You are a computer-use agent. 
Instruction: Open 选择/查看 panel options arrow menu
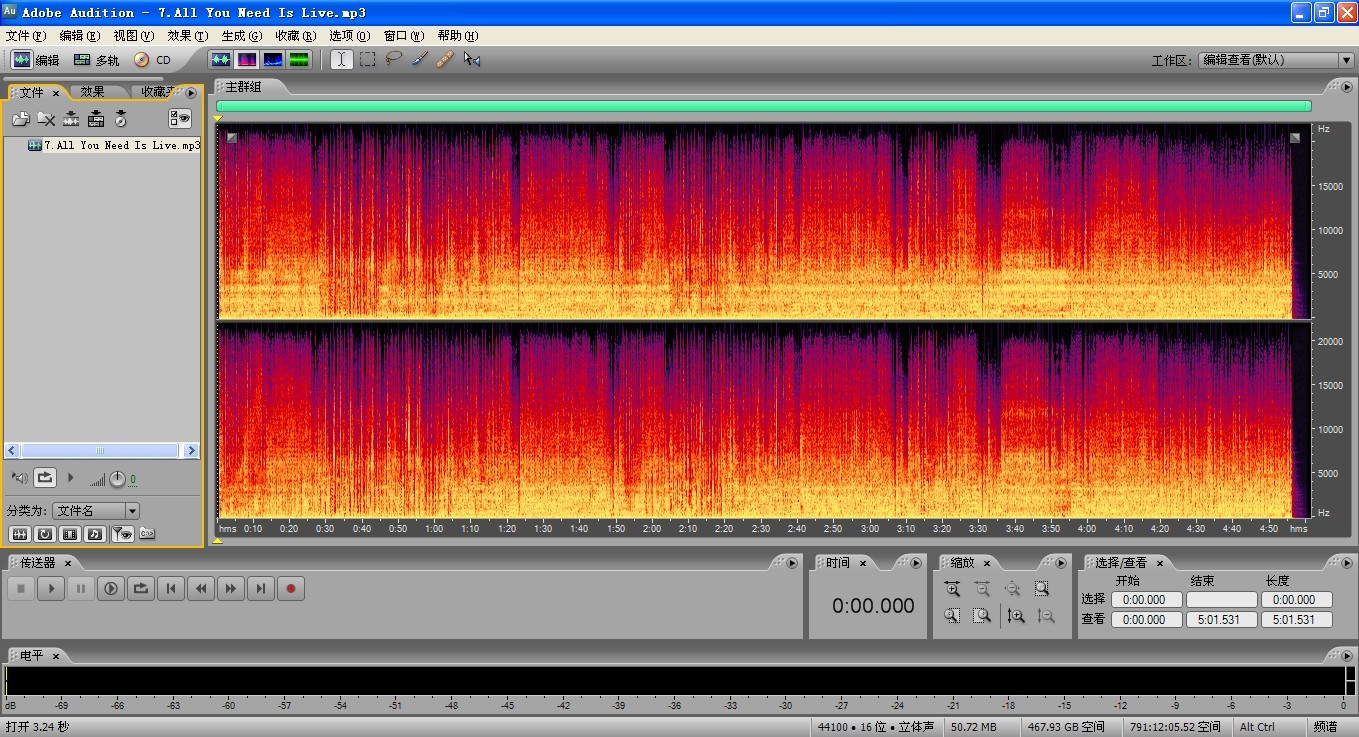pyautogui.click(x=1346, y=563)
